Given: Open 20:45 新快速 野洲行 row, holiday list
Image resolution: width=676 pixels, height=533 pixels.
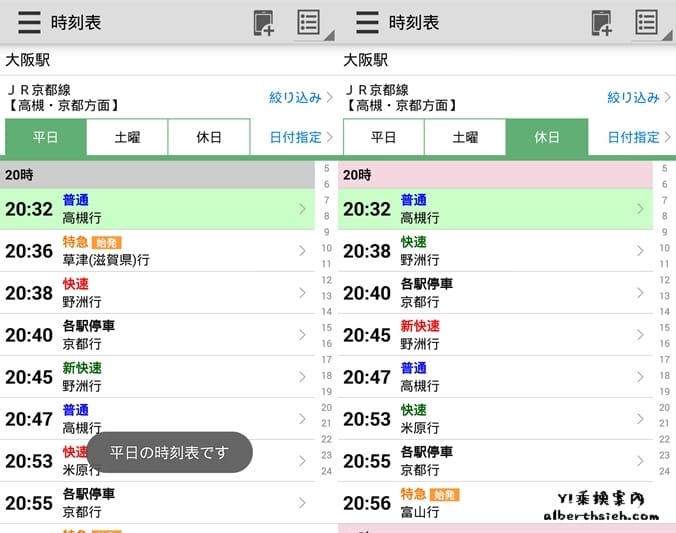Looking at the screenshot, I should pyautogui.click(x=495, y=335).
